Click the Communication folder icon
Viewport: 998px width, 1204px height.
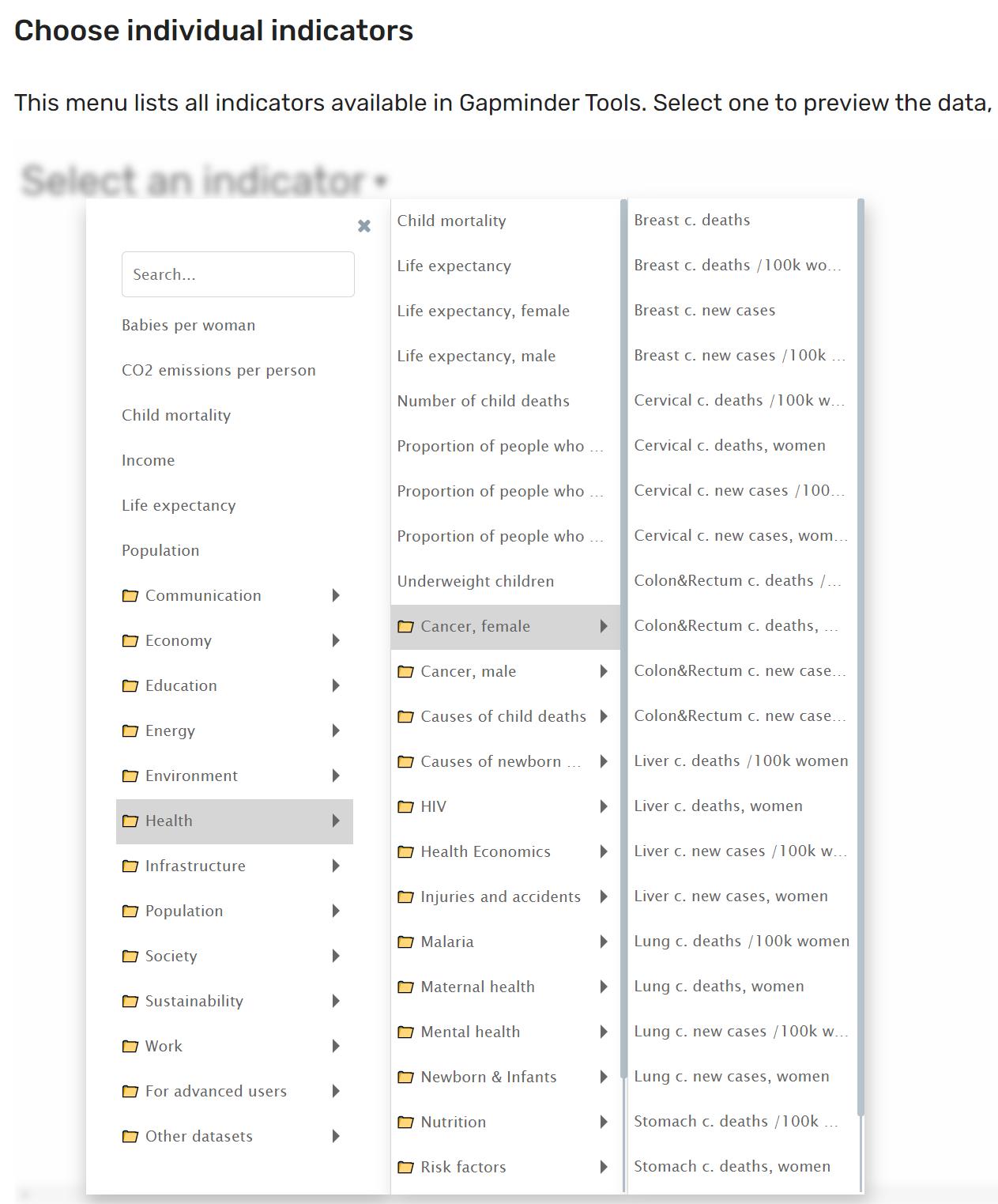pyautogui.click(x=130, y=596)
